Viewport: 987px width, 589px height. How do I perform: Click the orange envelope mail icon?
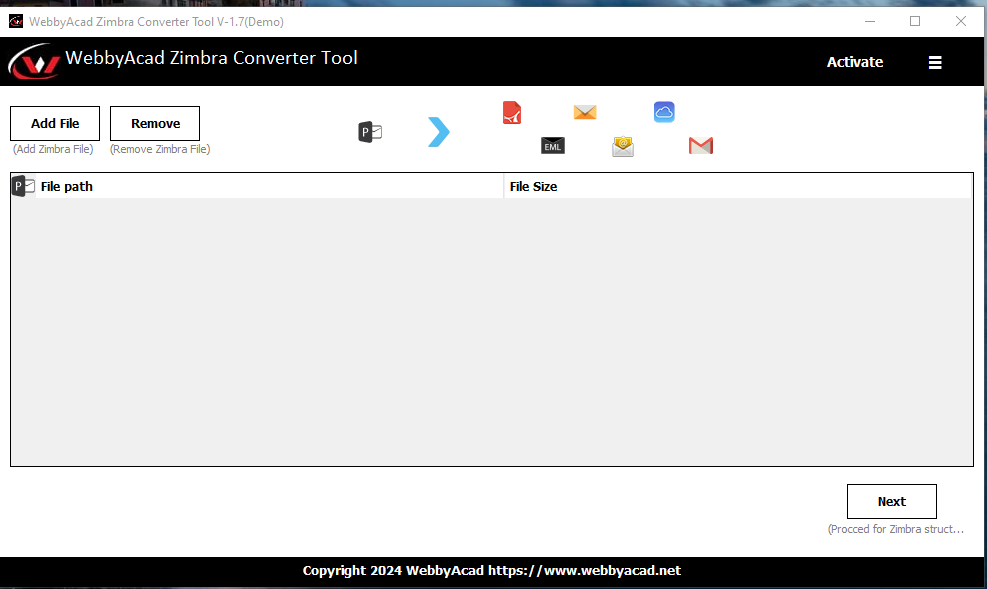585,112
